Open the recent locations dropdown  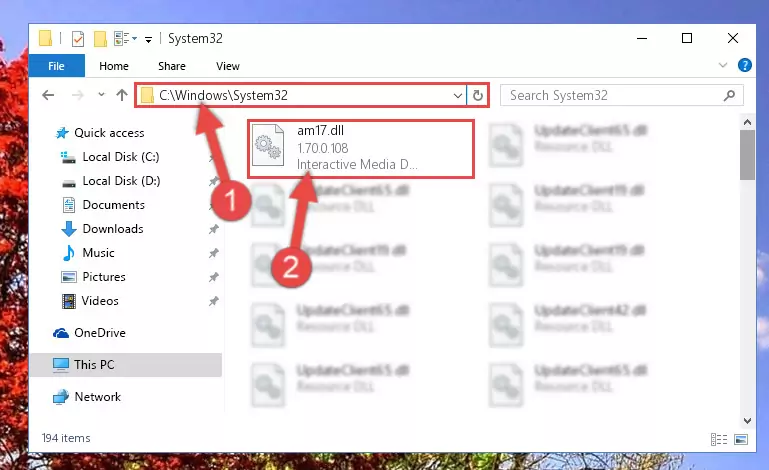(x=101, y=94)
